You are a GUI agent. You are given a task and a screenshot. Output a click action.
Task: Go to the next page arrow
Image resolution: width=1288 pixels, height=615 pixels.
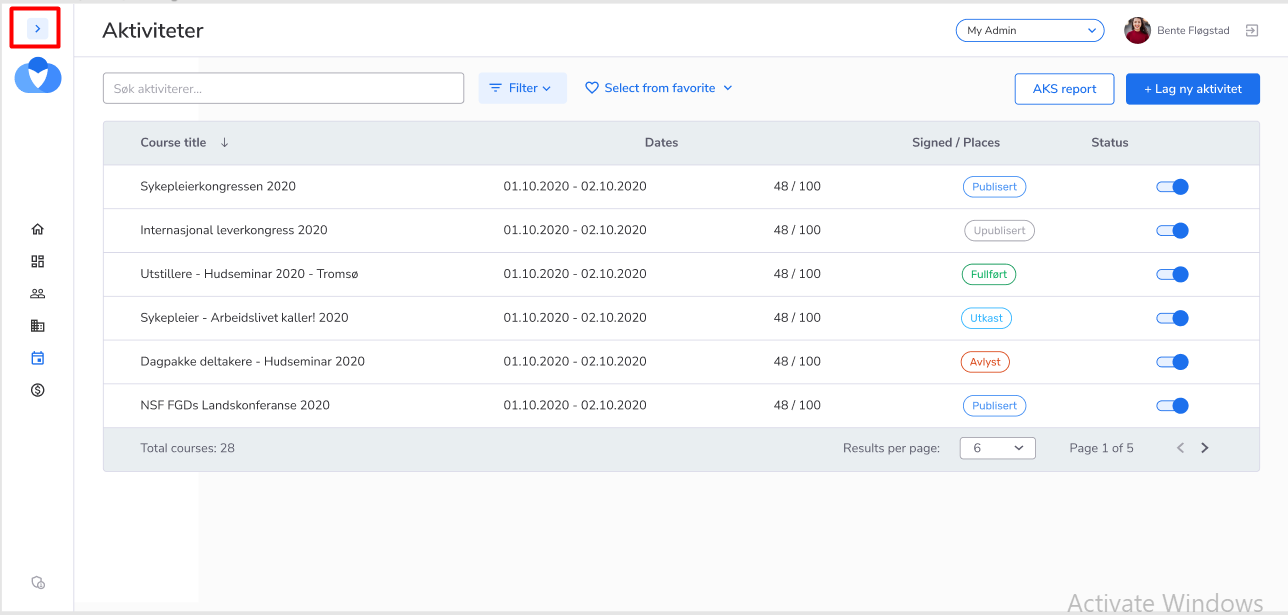pos(1205,448)
